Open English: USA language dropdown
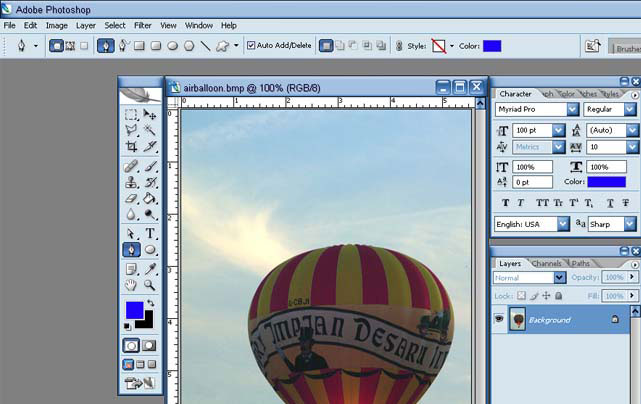Viewport: 641px width, 404px height. pyautogui.click(x=563, y=224)
